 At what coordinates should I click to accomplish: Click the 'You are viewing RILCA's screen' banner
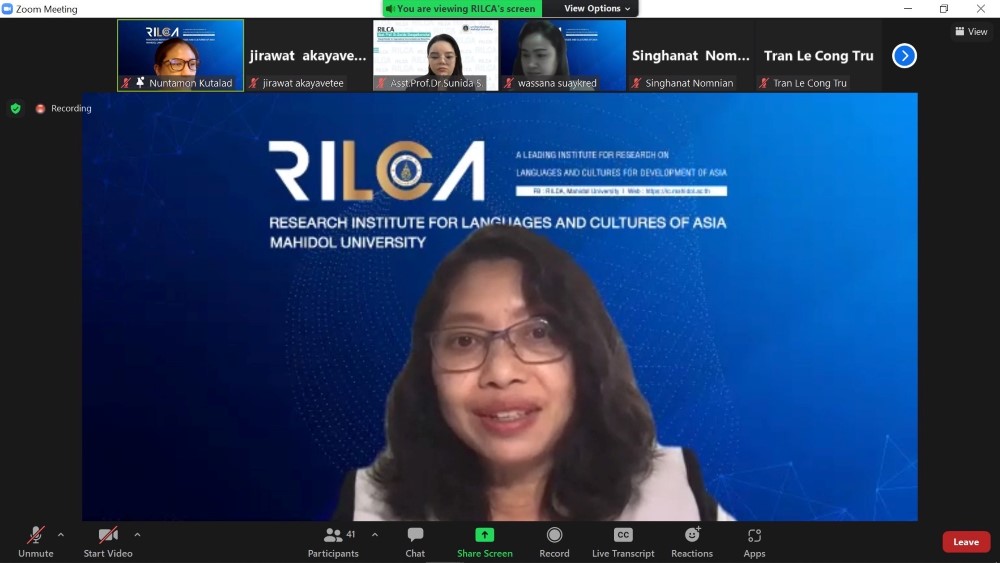point(462,8)
